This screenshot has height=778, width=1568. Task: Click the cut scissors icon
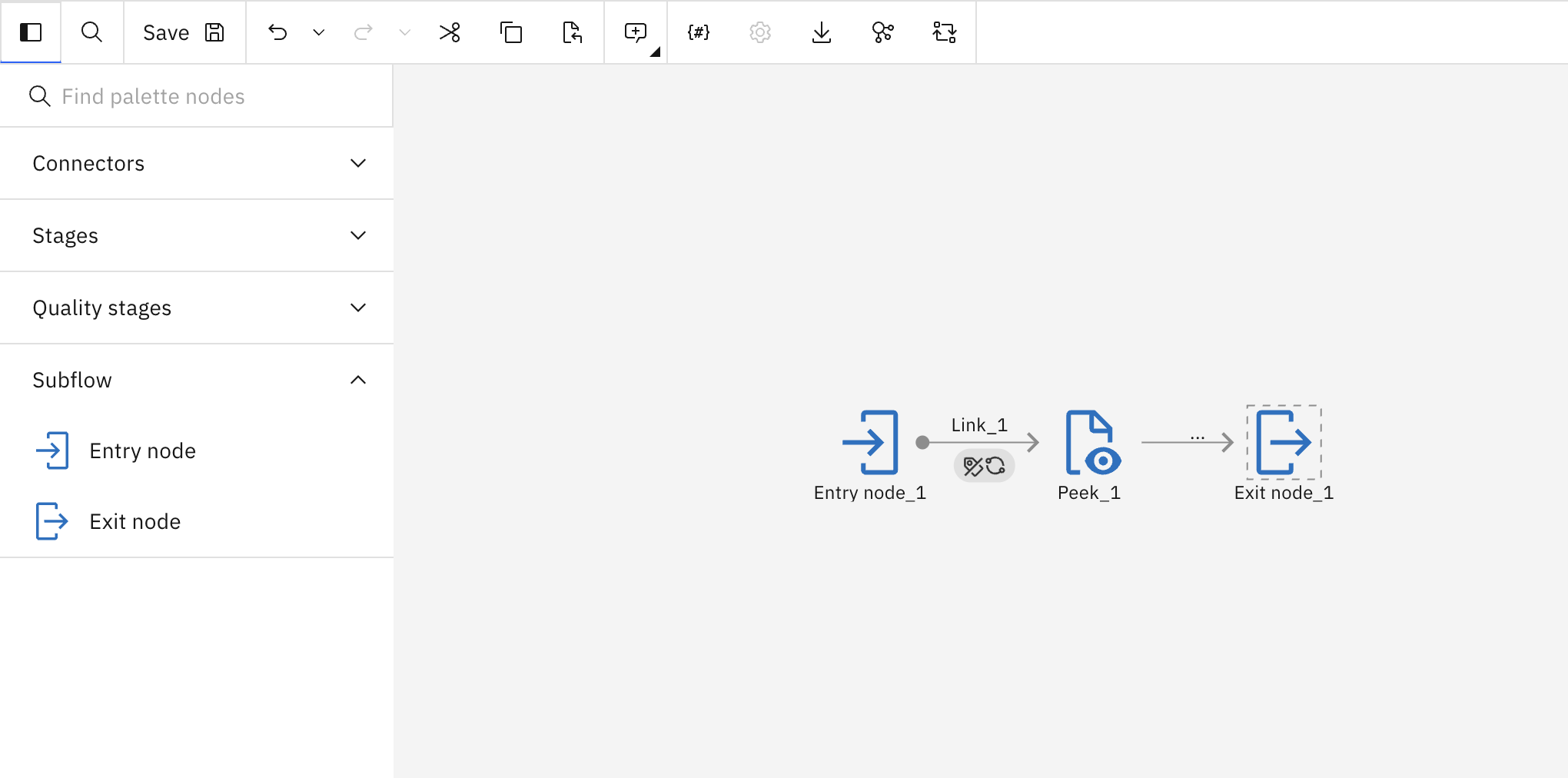click(x=450, y=32)
